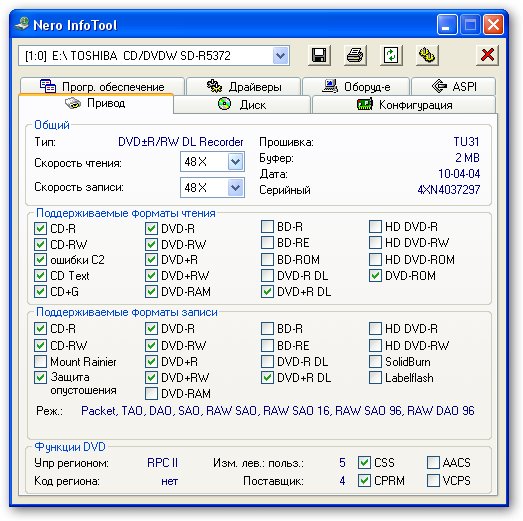Toggle the Labelflash write checkbox
This screenshot has width=523, height=521.
375,378
